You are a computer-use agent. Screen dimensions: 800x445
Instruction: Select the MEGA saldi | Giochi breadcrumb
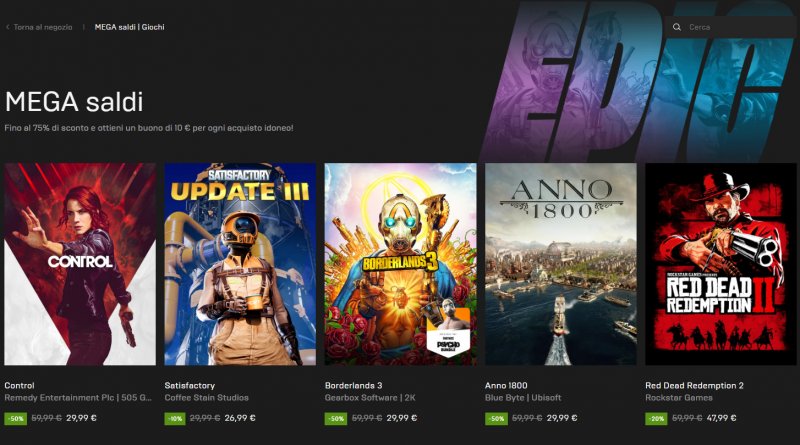pos(130,27)
